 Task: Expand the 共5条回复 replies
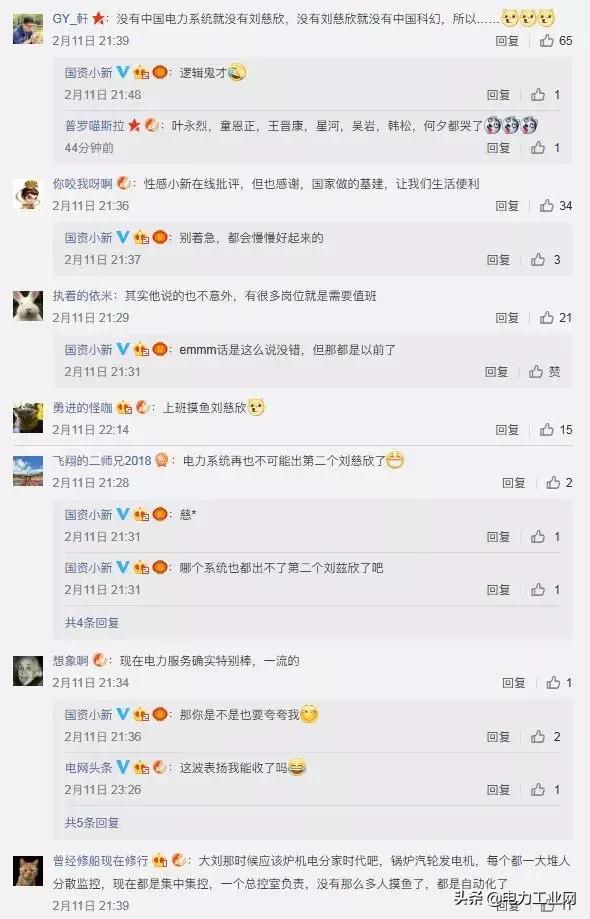coord(92,822)
